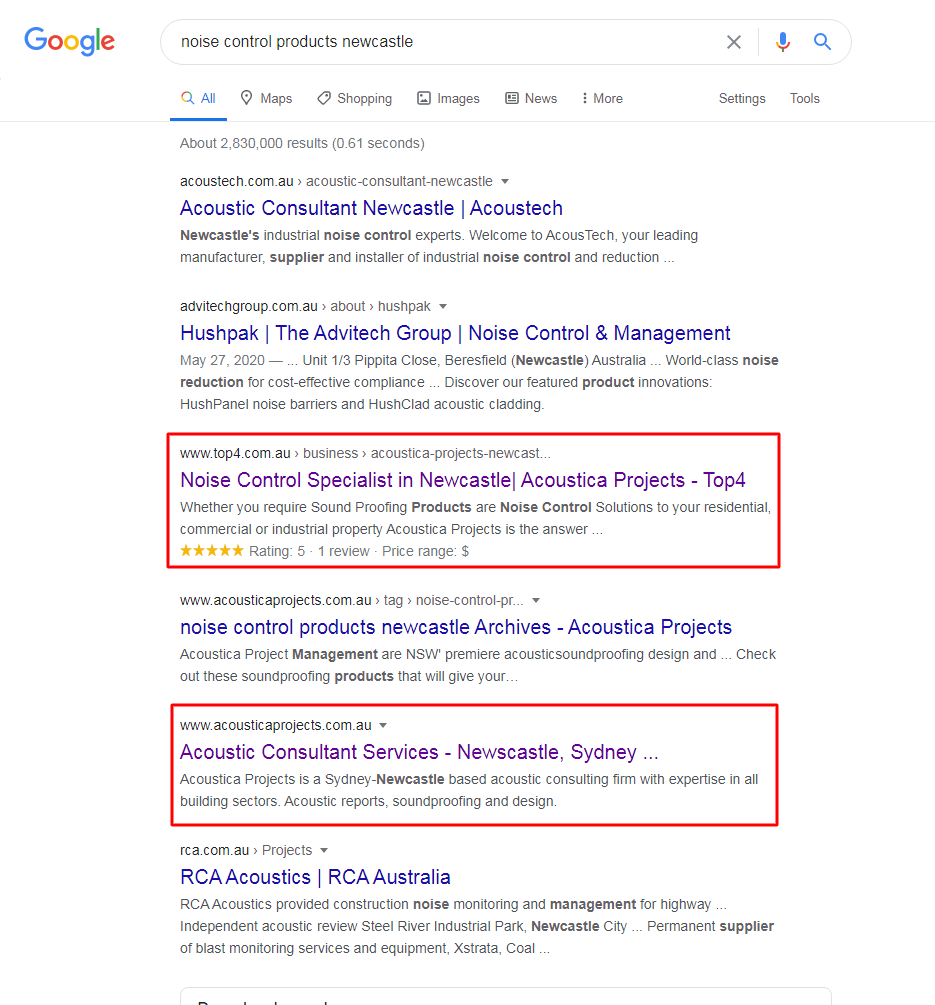Open the search Tools menu
The image size is (935, 1005).
(x=804, y=98)
